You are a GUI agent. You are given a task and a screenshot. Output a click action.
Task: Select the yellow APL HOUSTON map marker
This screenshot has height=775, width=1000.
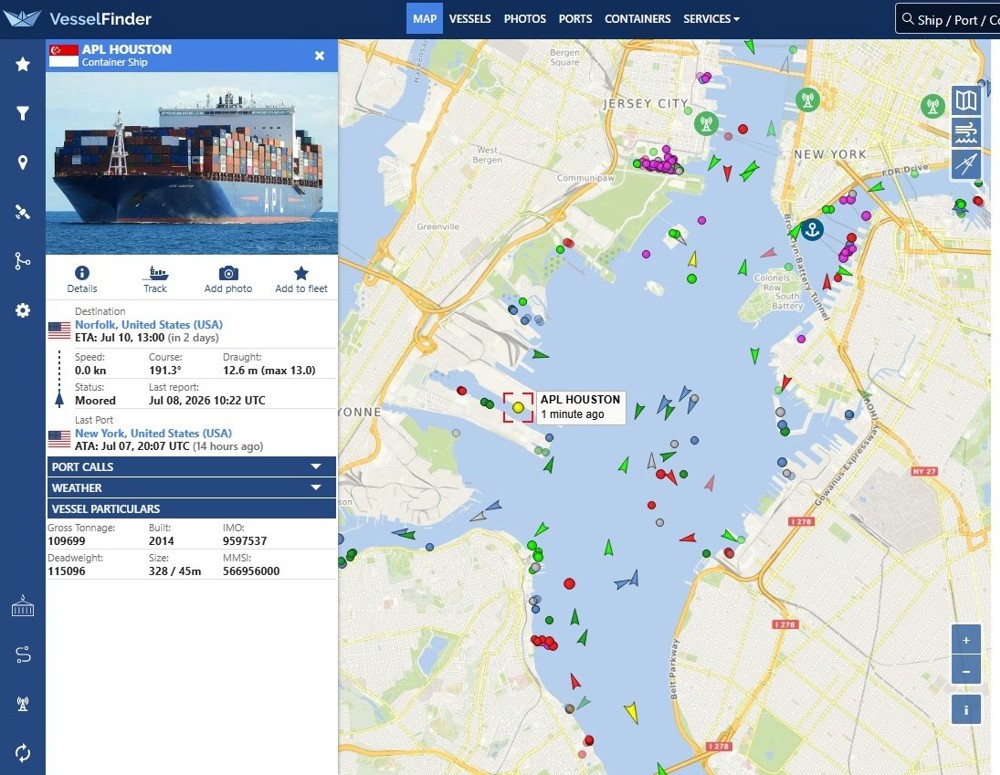518,408
